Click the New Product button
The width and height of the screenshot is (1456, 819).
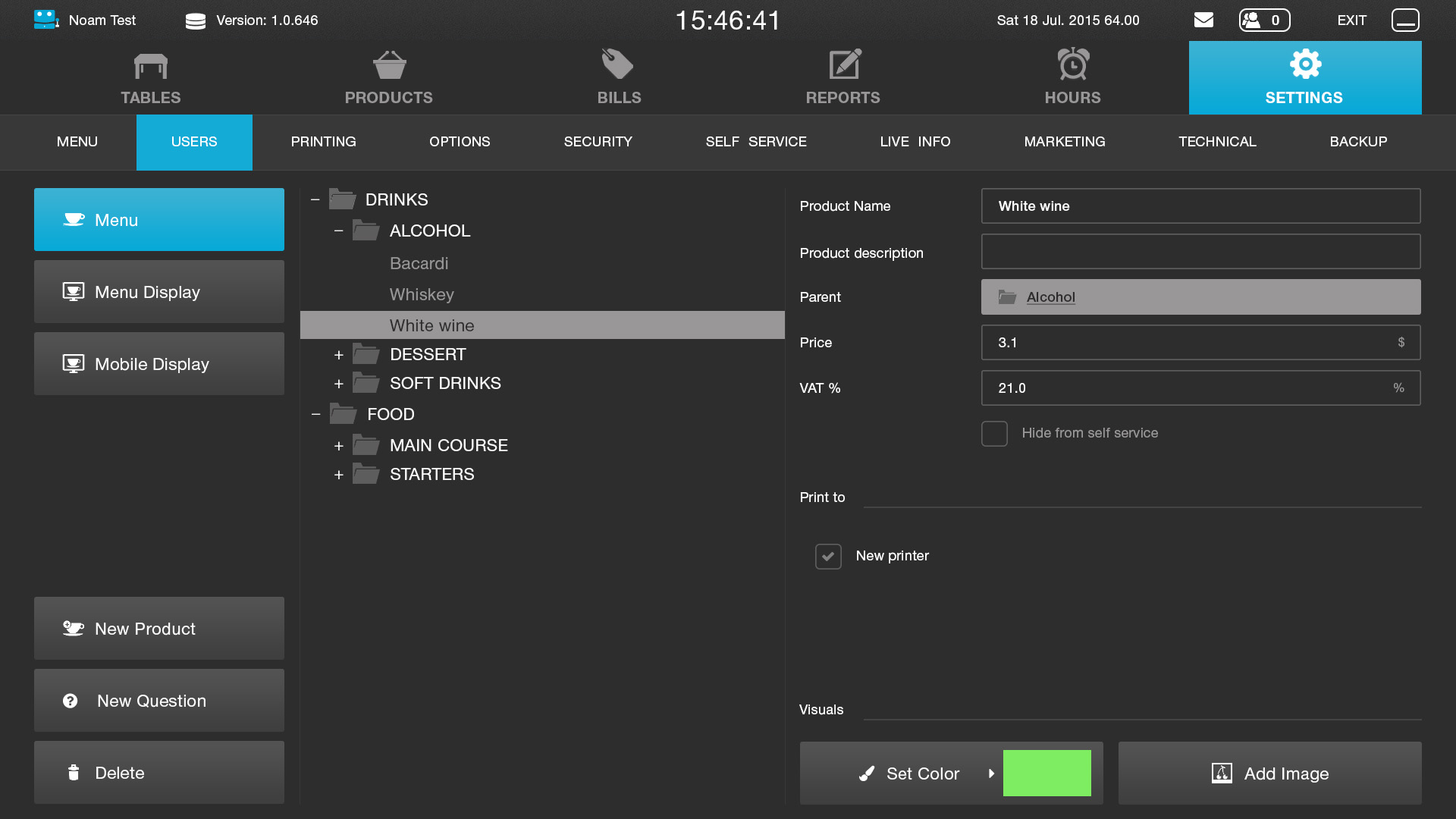click(x=159, y=629)
